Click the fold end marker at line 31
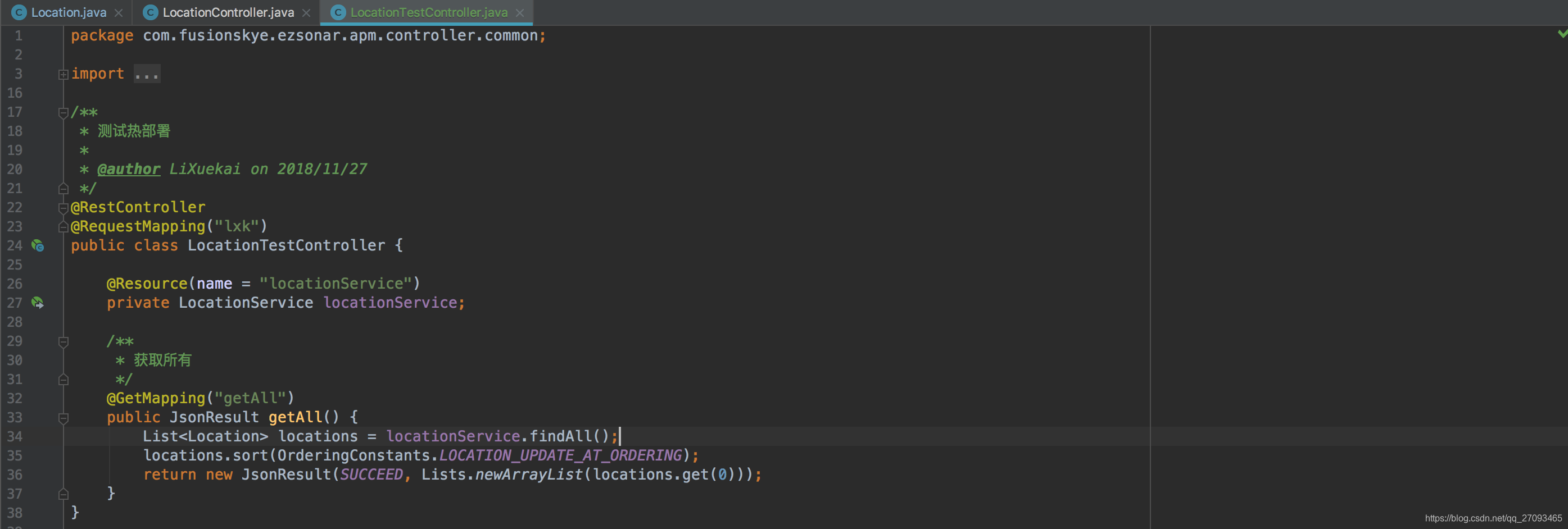 coord(64,380)
